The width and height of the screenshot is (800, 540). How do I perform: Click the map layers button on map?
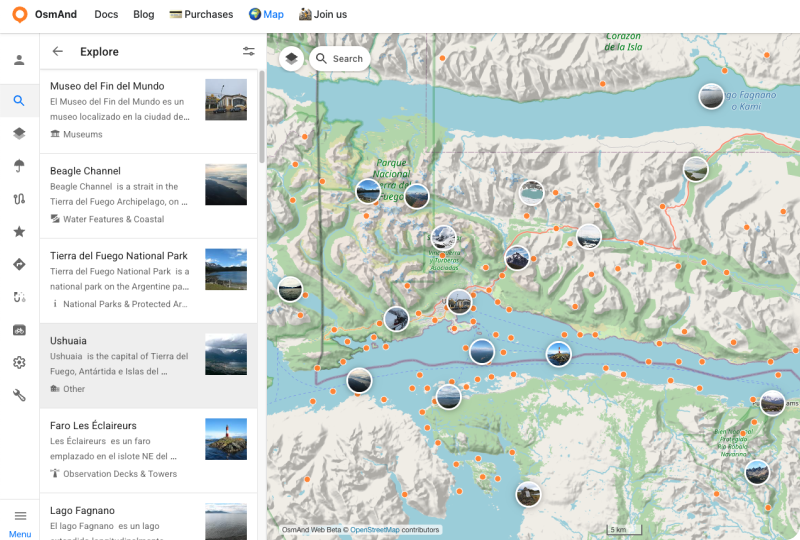coord(291,59)
